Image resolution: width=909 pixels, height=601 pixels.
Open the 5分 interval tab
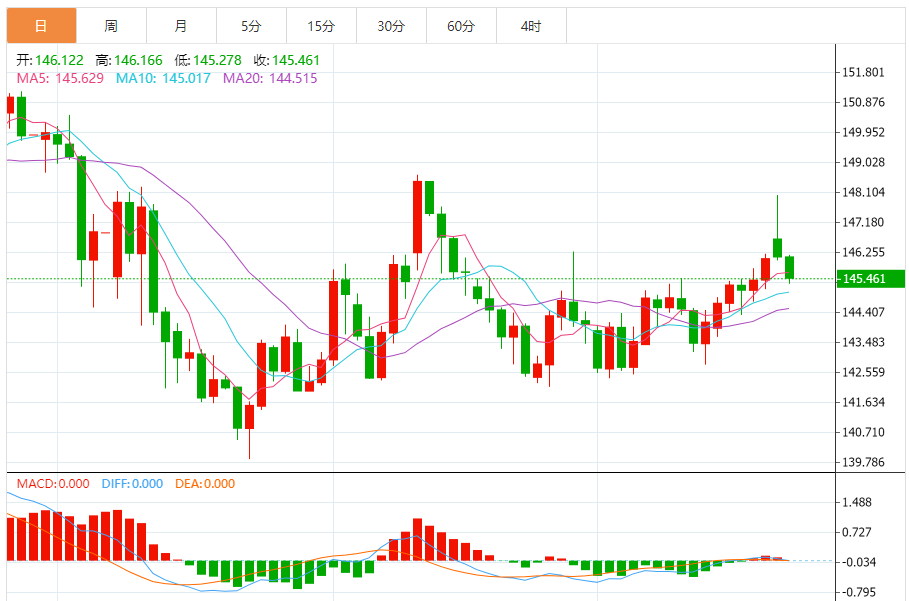pos(252,26)
